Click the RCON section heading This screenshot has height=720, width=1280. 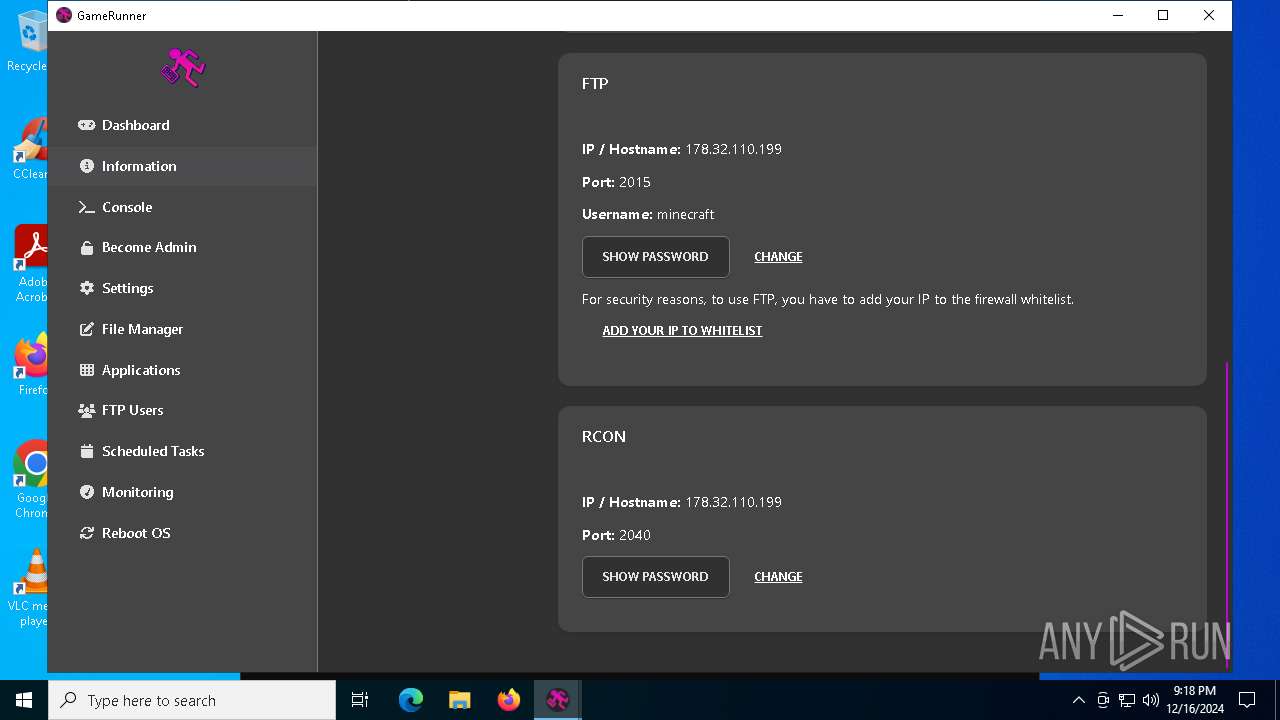(x=604, y=437)
